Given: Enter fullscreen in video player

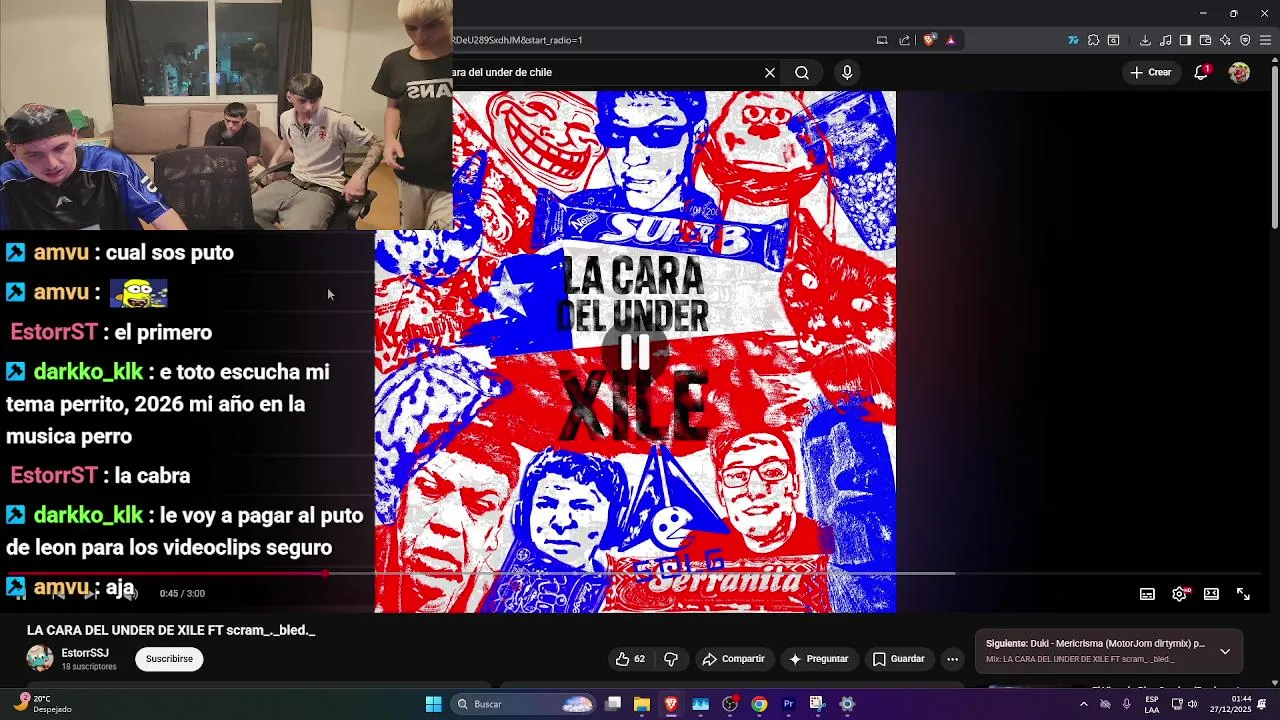Looking at the screenshot, I should click(x=1243, y=594).
